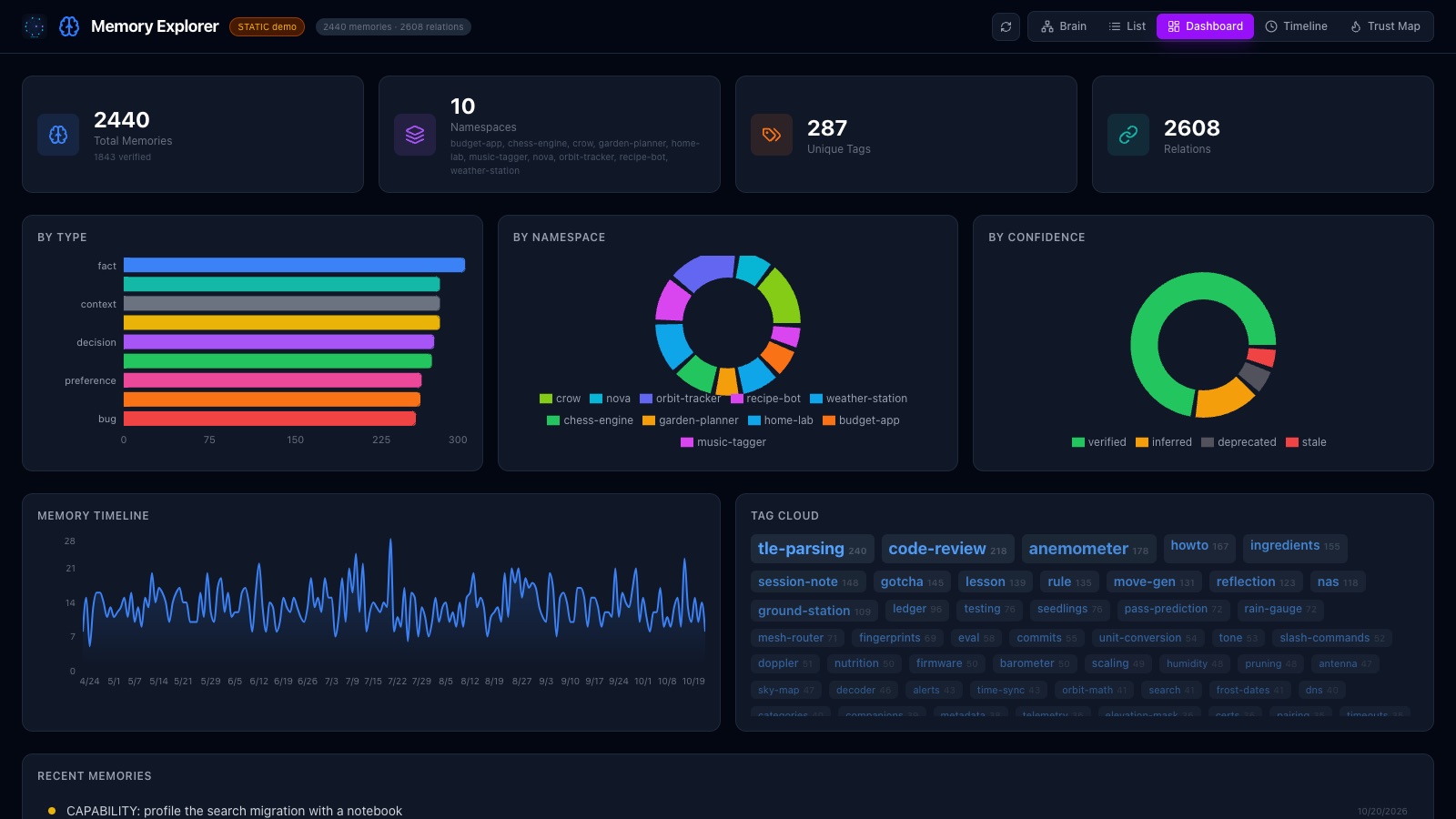The width and height of the screenshot is (1456, 819).
Task: Click the gotcha tag
Action: pos(912,581)
